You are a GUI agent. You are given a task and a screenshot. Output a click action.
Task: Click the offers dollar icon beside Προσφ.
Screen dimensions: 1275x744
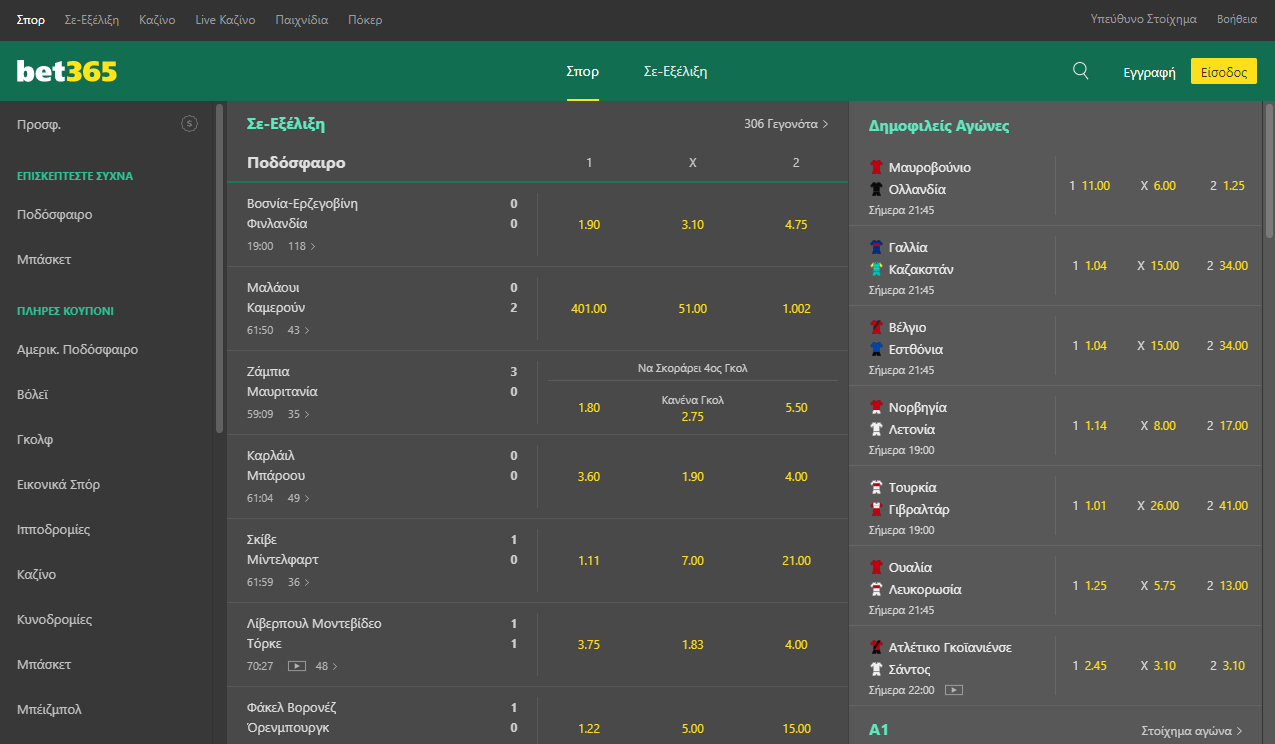189,124
